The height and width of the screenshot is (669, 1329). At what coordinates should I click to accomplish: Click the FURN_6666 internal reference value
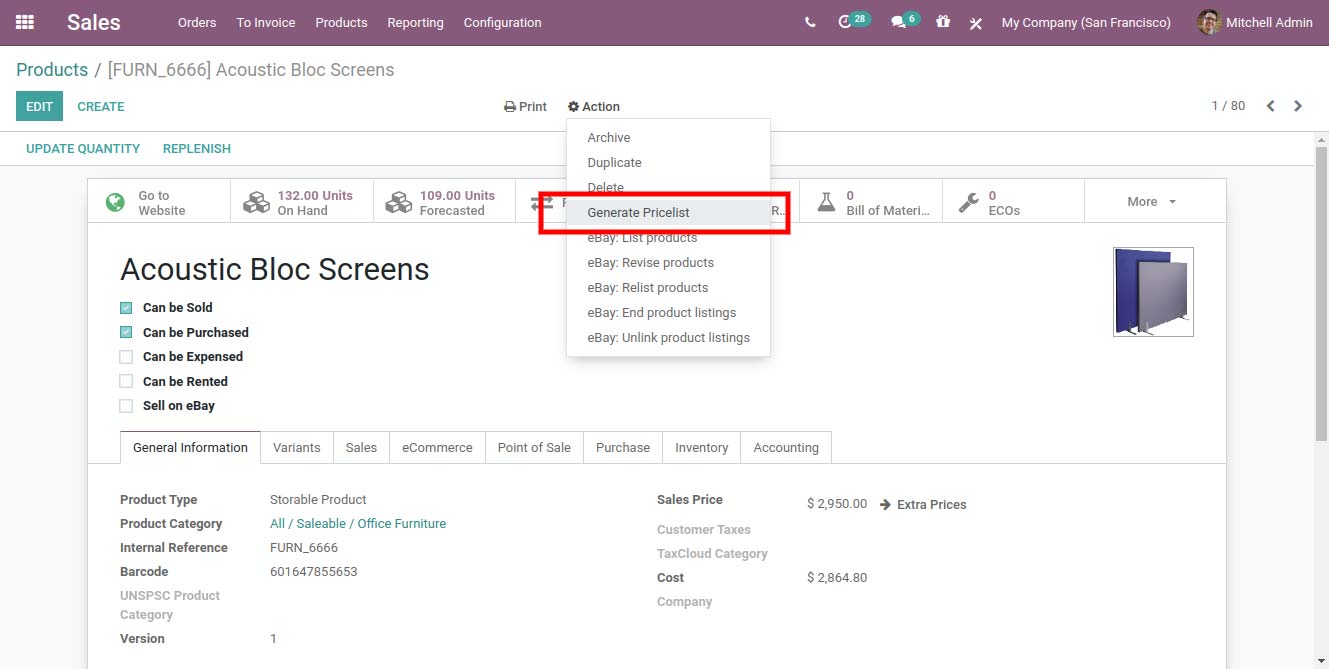click(x=304, y=548)
